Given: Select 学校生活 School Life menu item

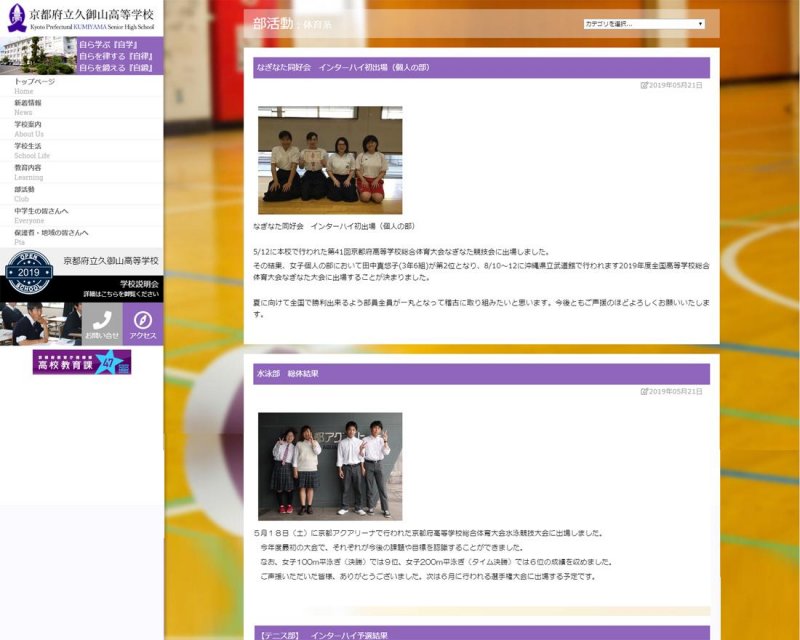Looking at the screenshot, I should point(29,150).
